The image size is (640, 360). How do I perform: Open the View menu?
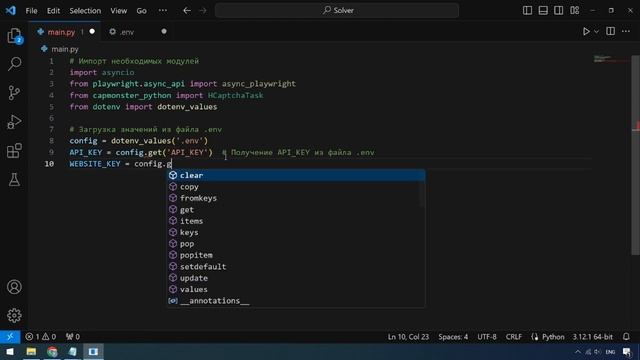pyautogui.click(x=118, y=11)
